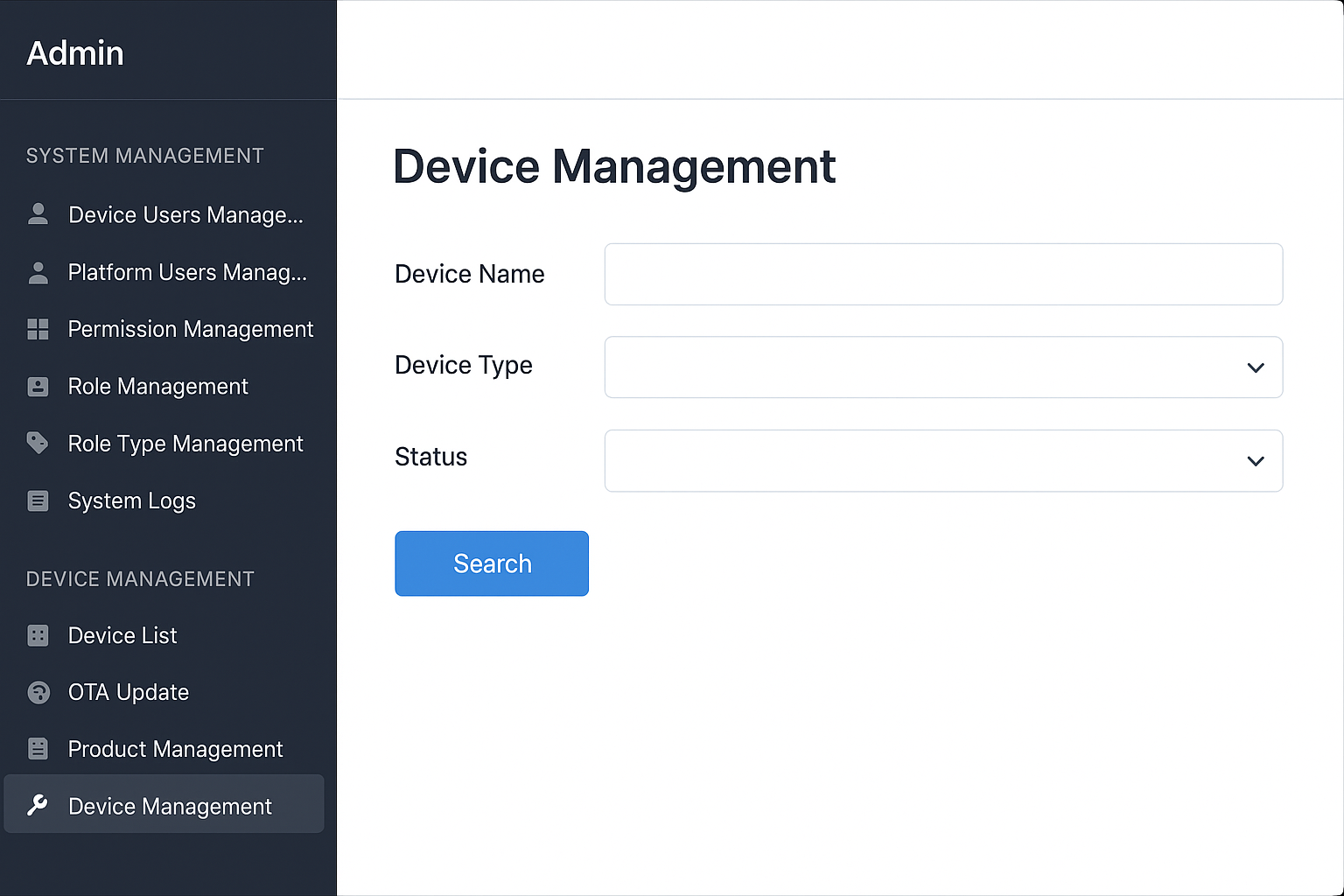Click the Role Management badge icon
This screenshot has width=1344, height=896.
click(38, 386)
